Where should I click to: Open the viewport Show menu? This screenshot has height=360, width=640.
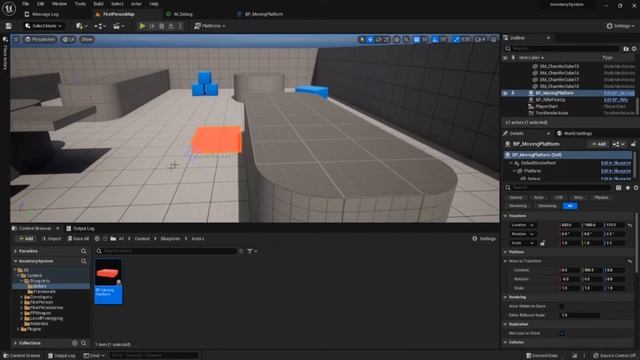click(87, 40)
